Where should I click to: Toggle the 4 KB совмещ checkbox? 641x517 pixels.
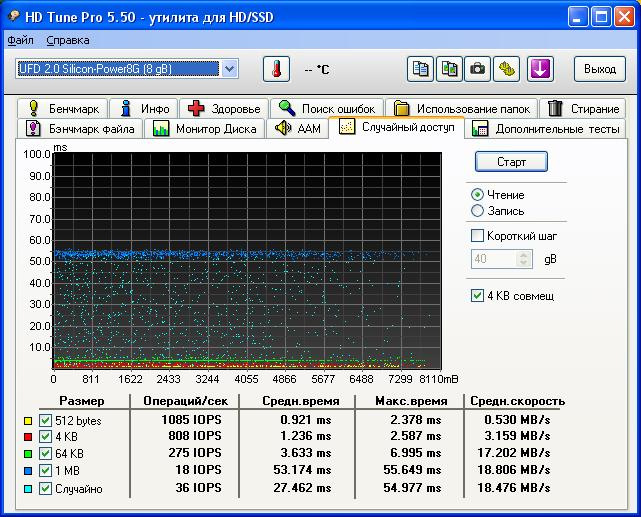point(477,295)
